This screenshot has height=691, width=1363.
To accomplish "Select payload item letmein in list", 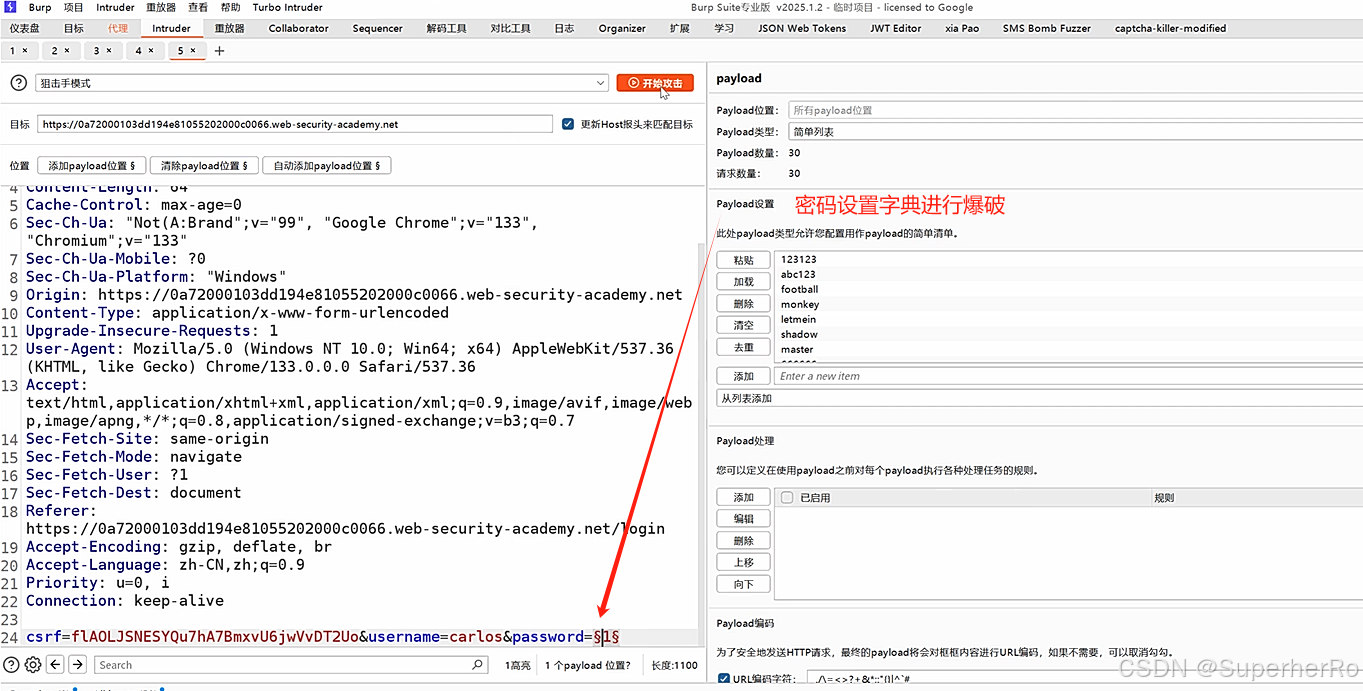I will [1069, 319].
